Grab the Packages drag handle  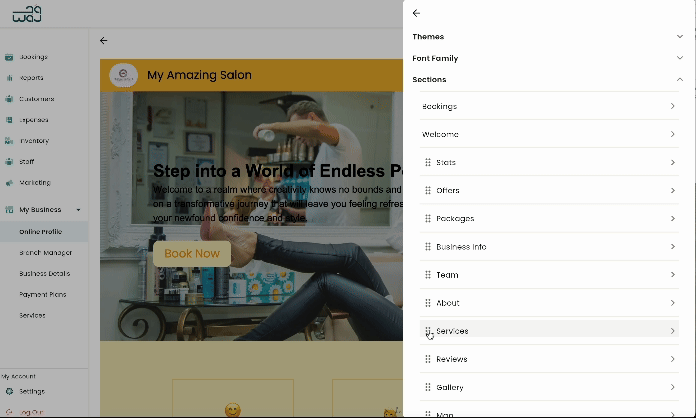tap(428, 218)
